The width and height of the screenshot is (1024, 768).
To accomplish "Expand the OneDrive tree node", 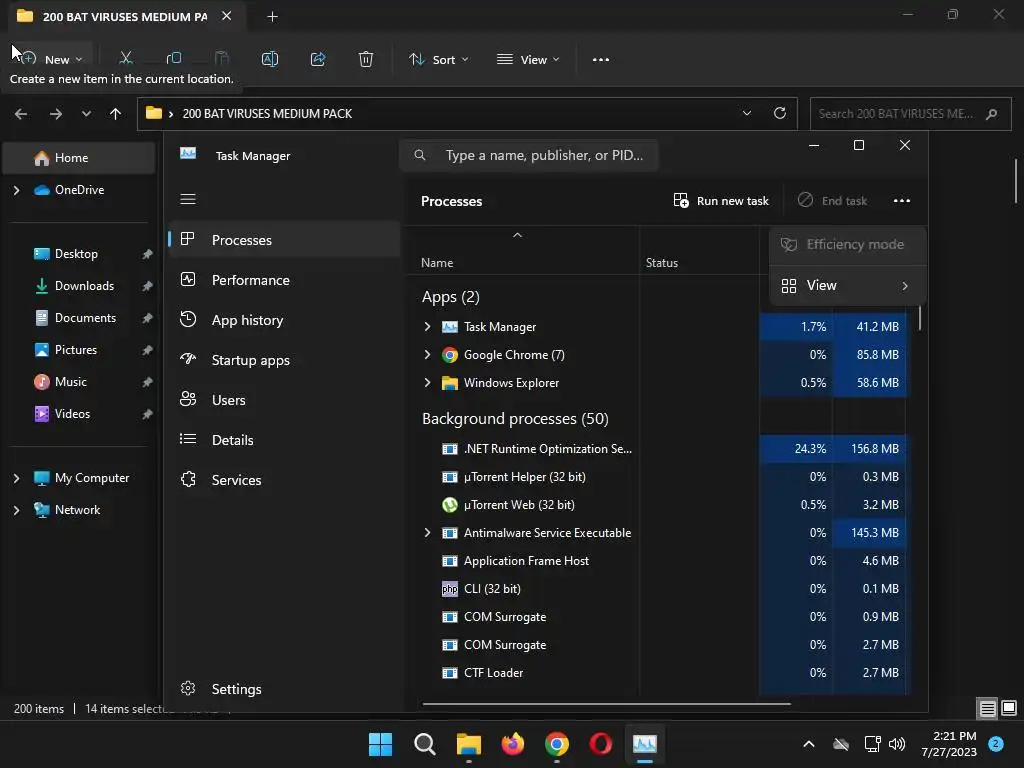I will [16, 190].
